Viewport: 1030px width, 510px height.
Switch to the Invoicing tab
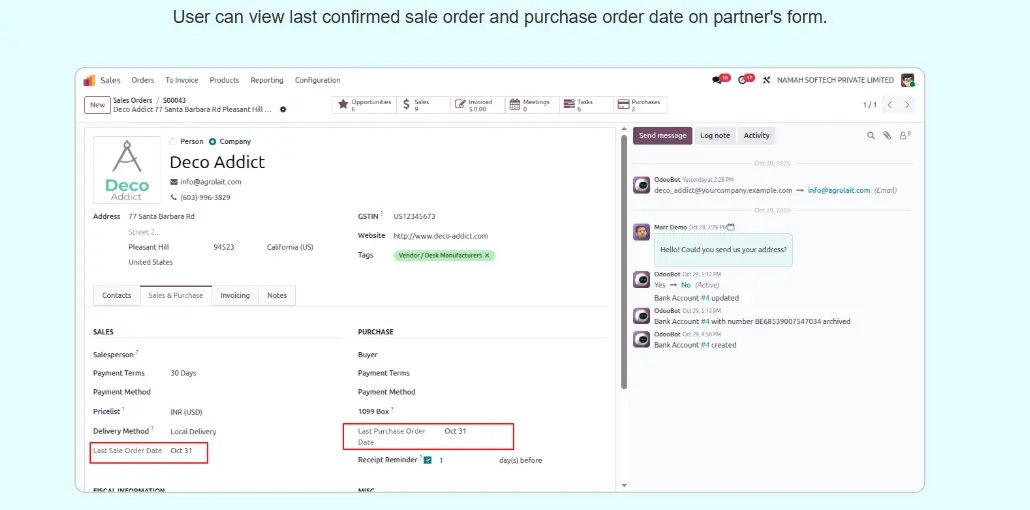[235, 295]
